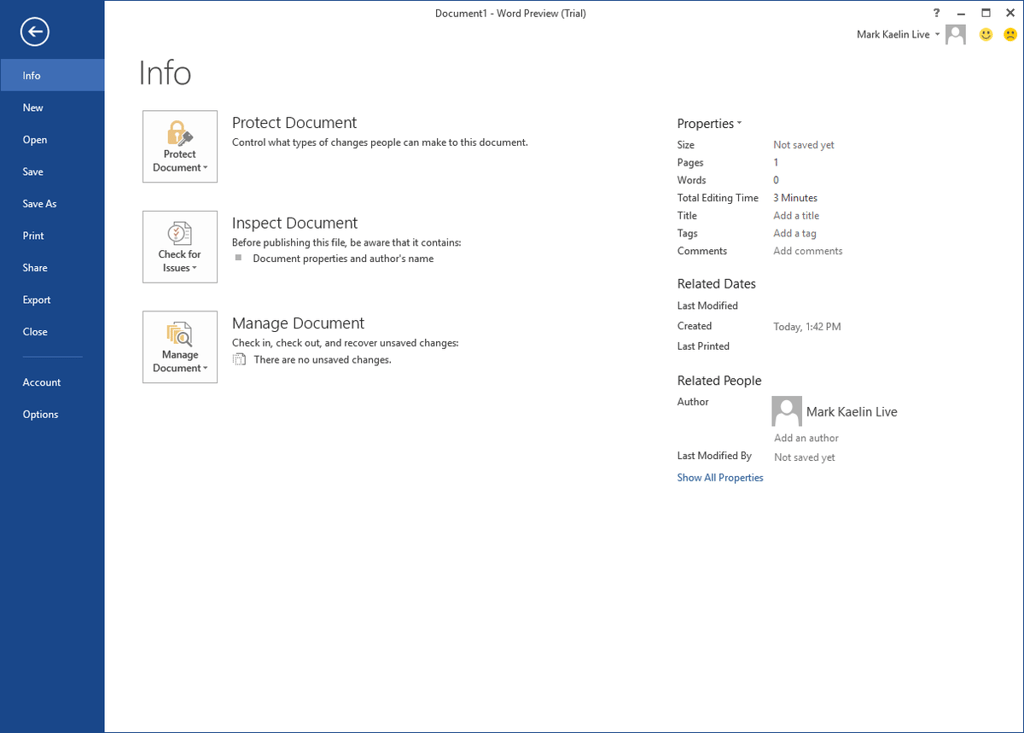Click Show All Properties link
This screenshot has width=1024, height=733.
click(720, 478)
